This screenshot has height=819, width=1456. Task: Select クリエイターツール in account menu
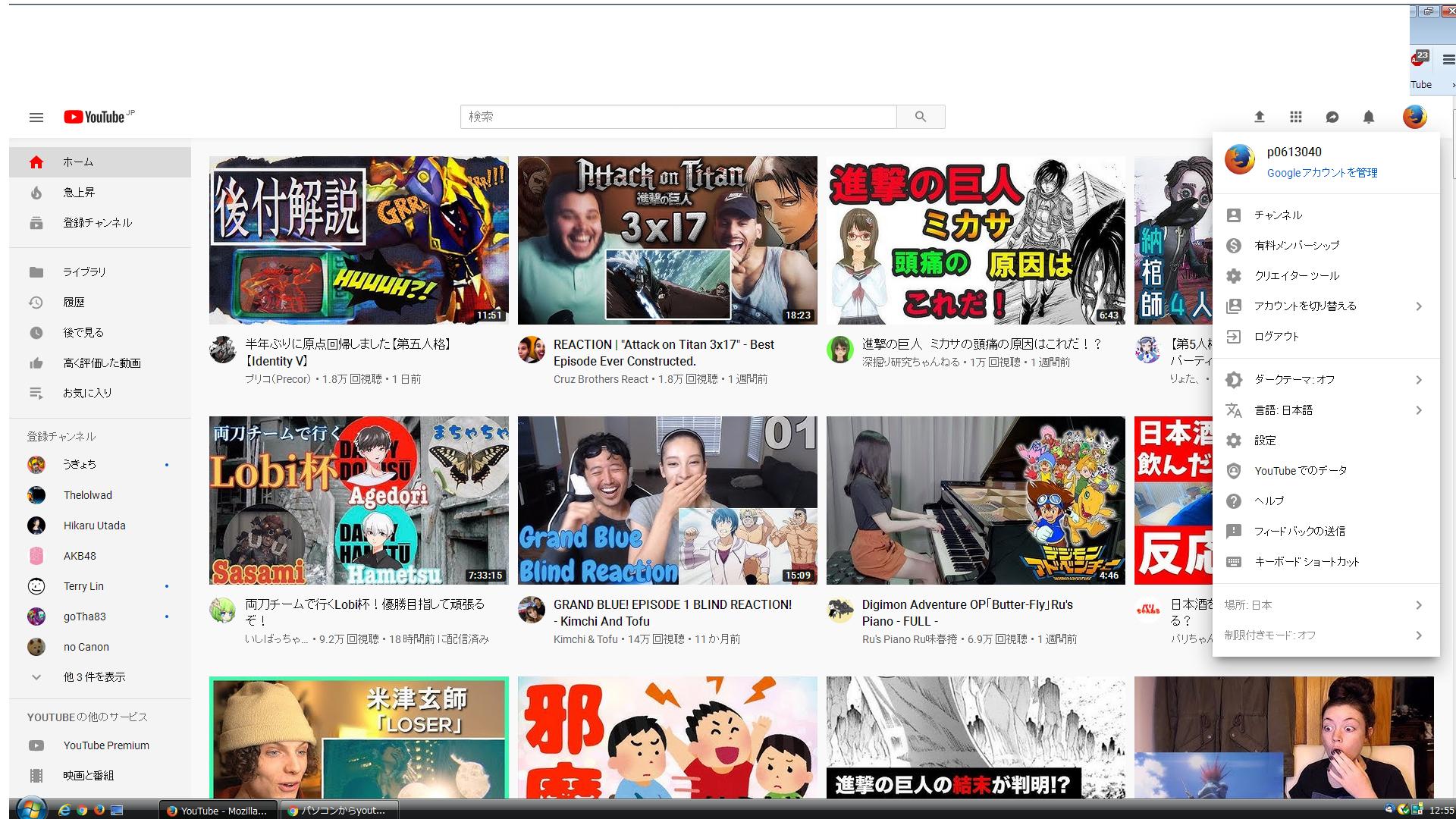[1326, 276]
